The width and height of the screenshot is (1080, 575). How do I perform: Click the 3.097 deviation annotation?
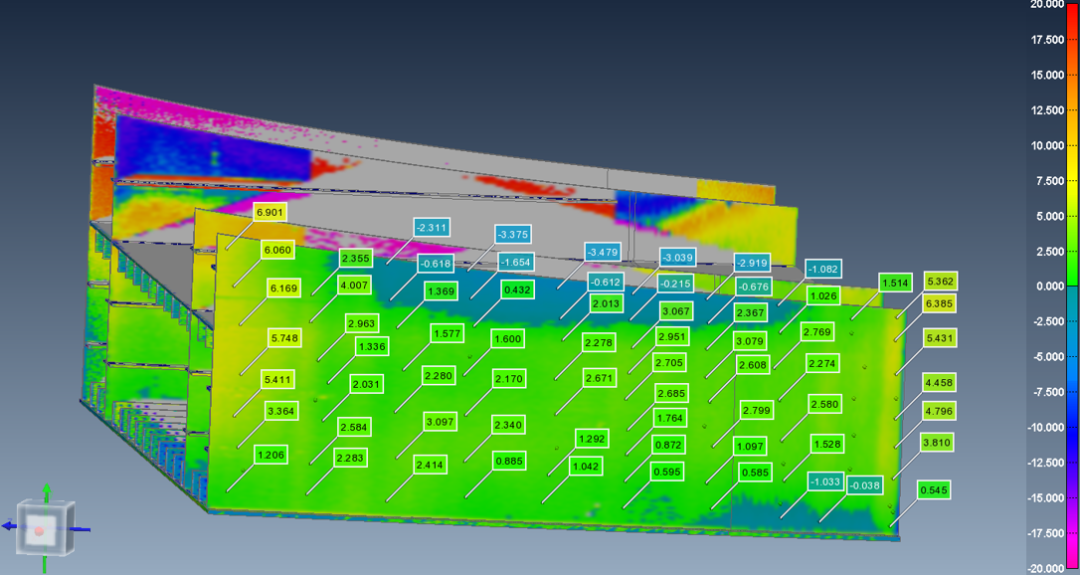click(x=440, y=422)
